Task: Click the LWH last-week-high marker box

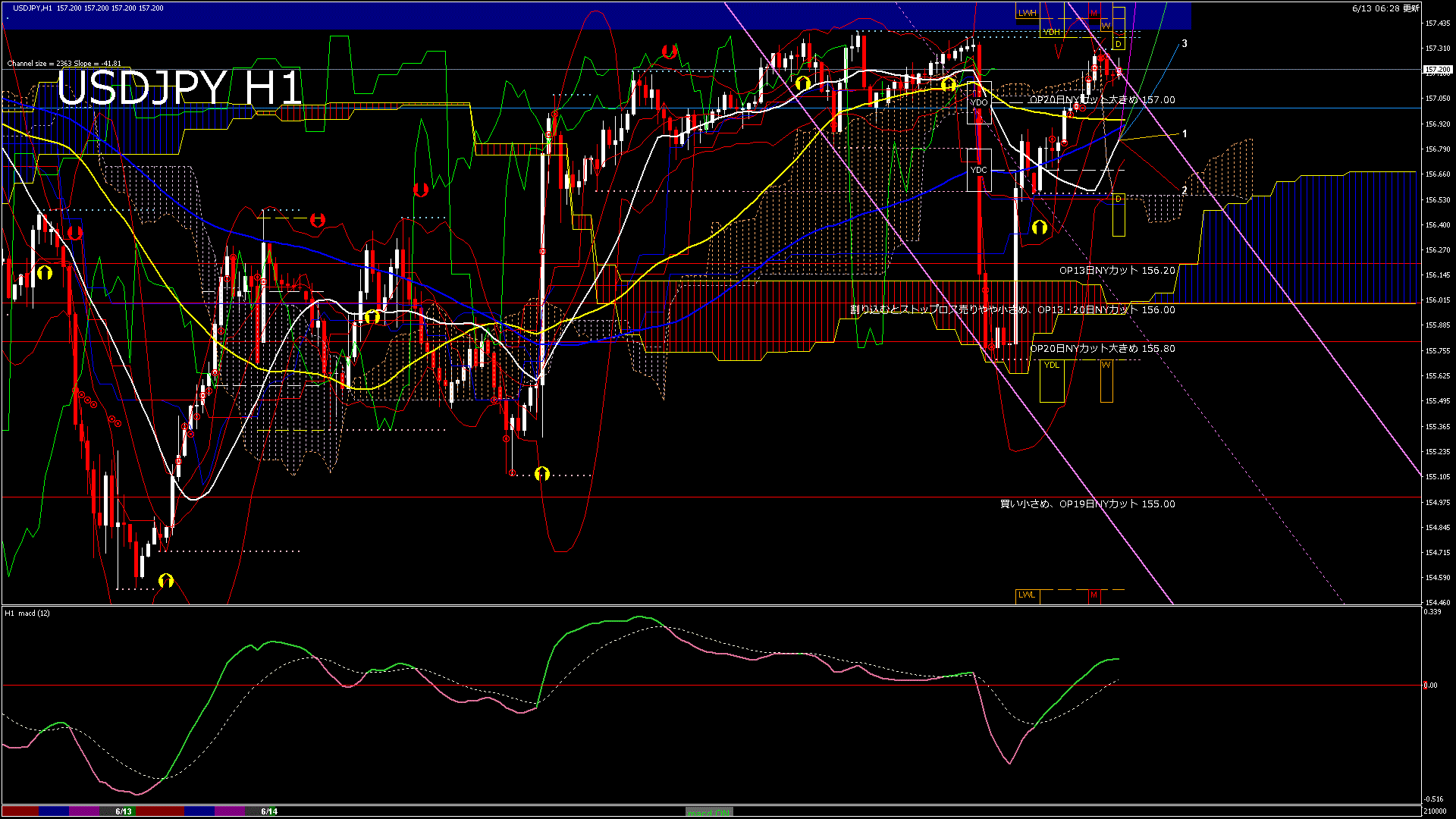Action: tap(1028, 13)
